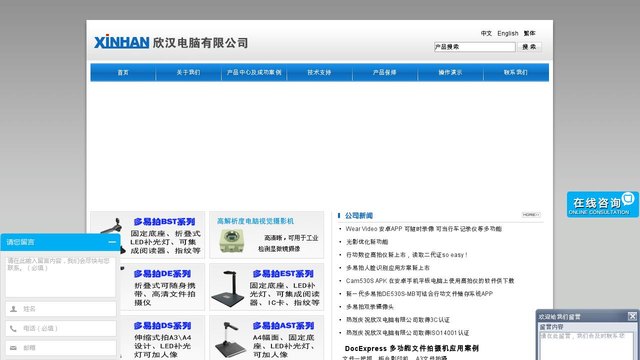
Task: Open the 多易拍双录摄像头 news item
Action: 370,307
